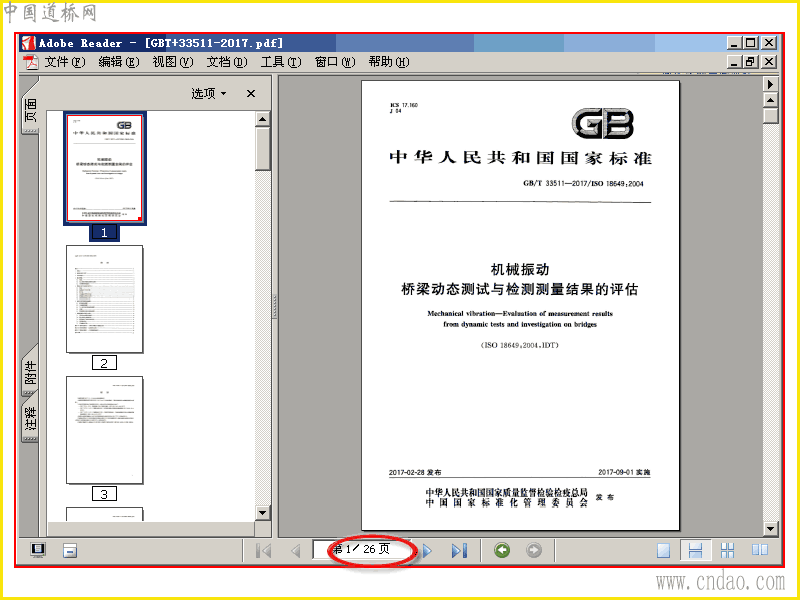The width and height of the screenshot is (800, 600).
Task: Open the 工具(T) menu
Action: point(281,62)
